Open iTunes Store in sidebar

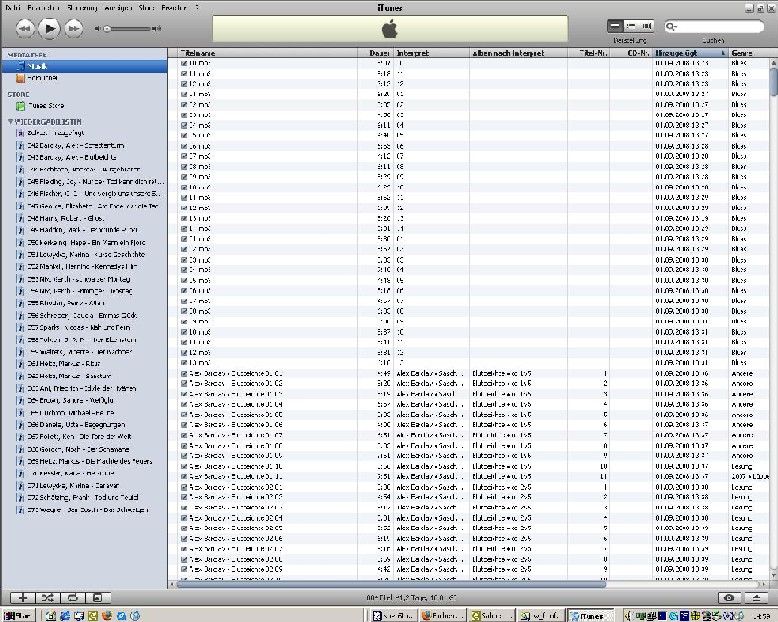click(x=42, y=105)
